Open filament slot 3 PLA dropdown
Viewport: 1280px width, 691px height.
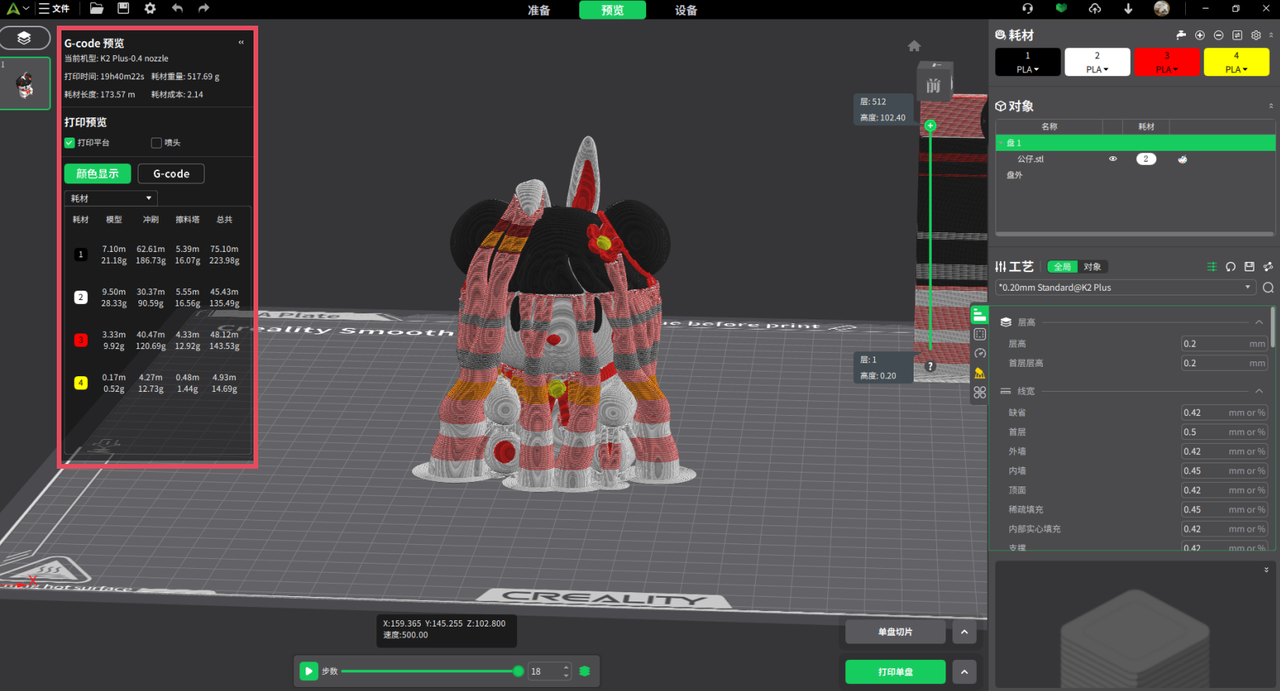point(1166,69)
